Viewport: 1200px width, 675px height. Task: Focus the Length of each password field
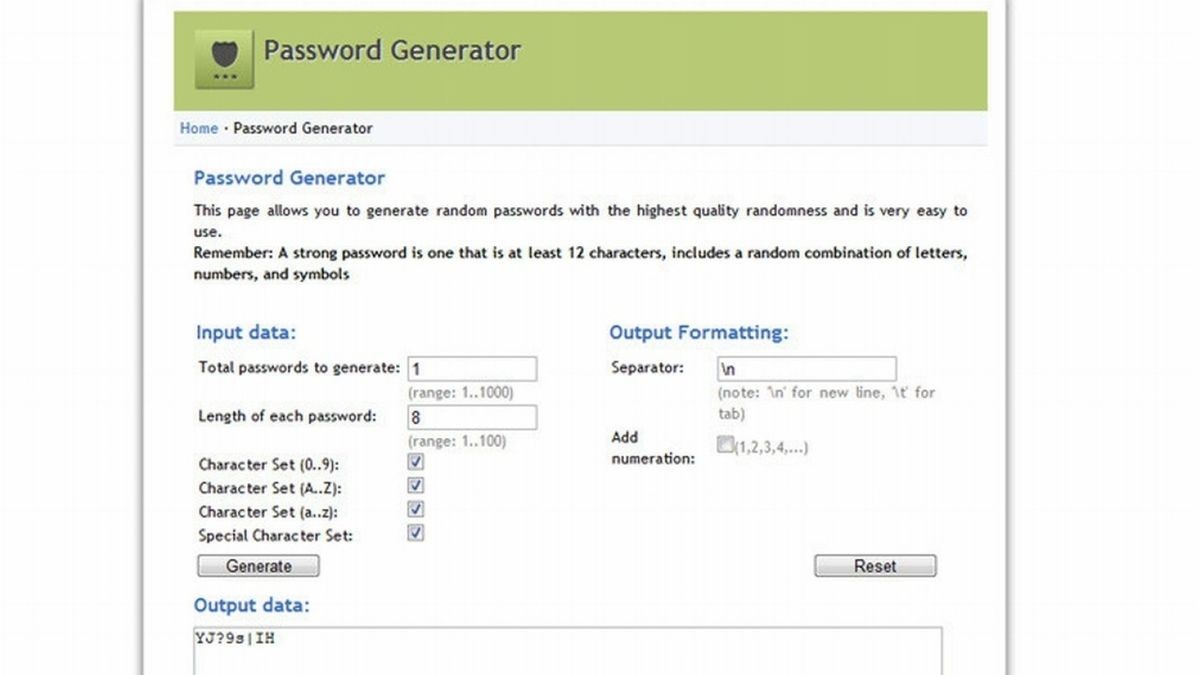(472, 417)
